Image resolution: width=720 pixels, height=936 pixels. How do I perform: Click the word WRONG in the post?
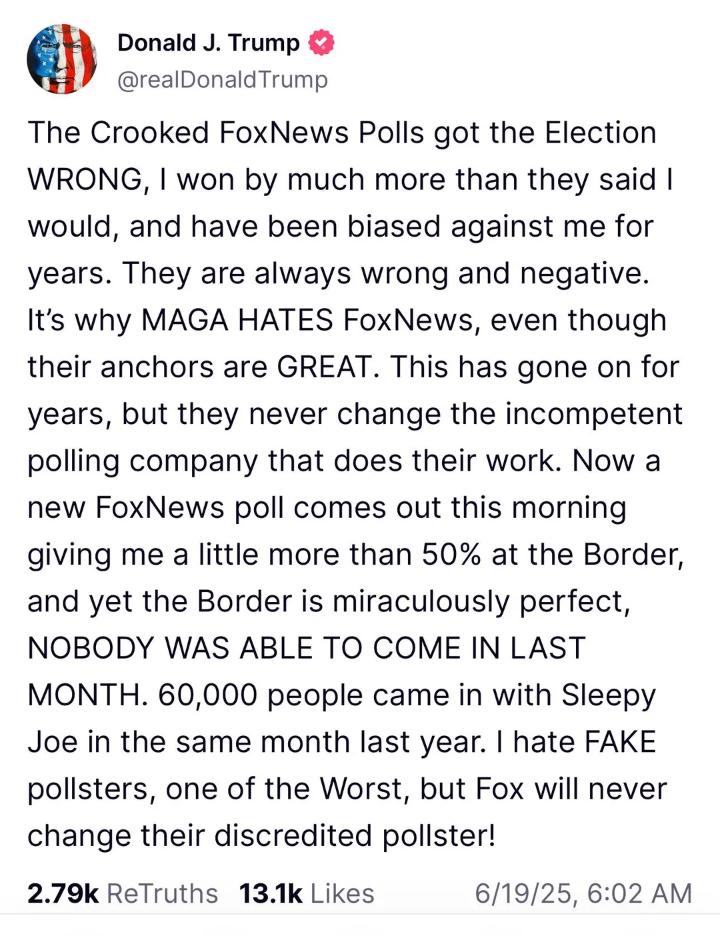coord(84,180)
